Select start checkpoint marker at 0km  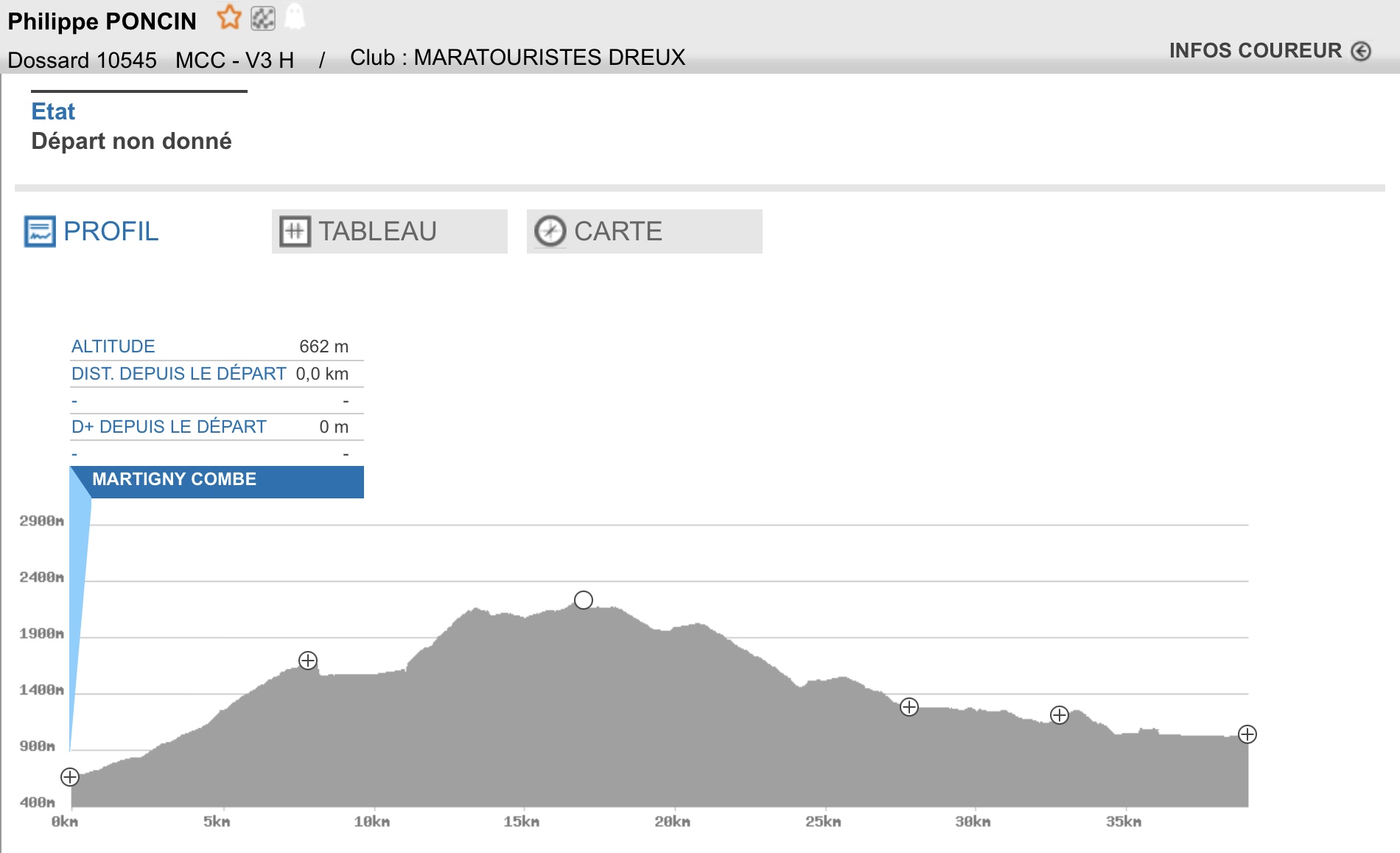tap(70, 777)
